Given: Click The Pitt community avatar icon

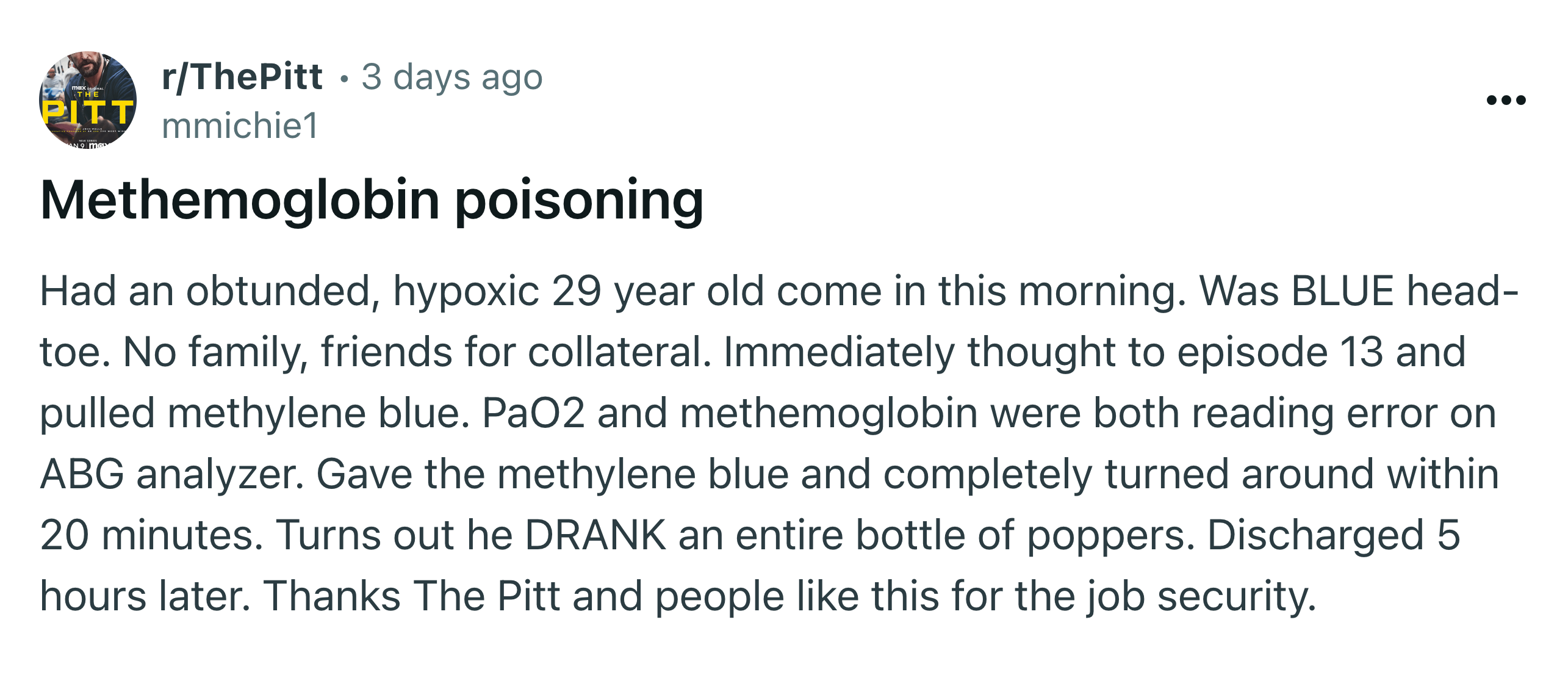Looking at the screenshot, I should coord(88,100).
